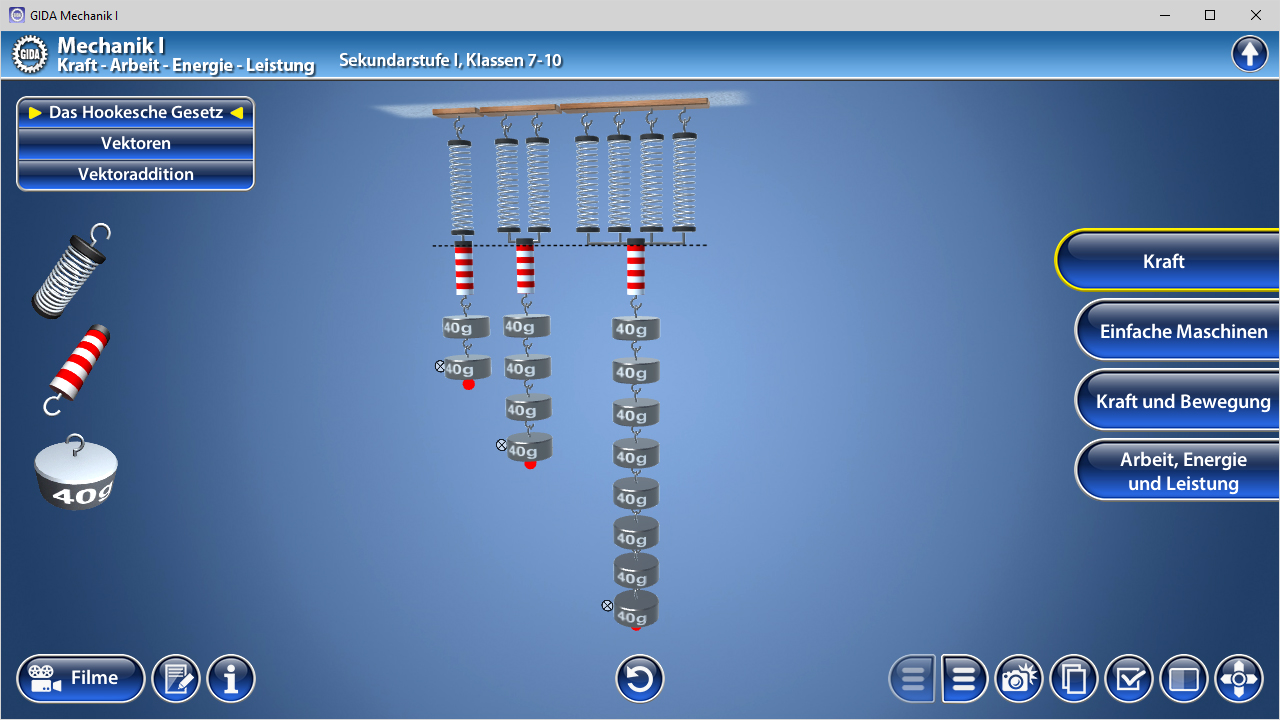Expand the left list-style menu icon
1280x720 pixels.
coord(911,678)
